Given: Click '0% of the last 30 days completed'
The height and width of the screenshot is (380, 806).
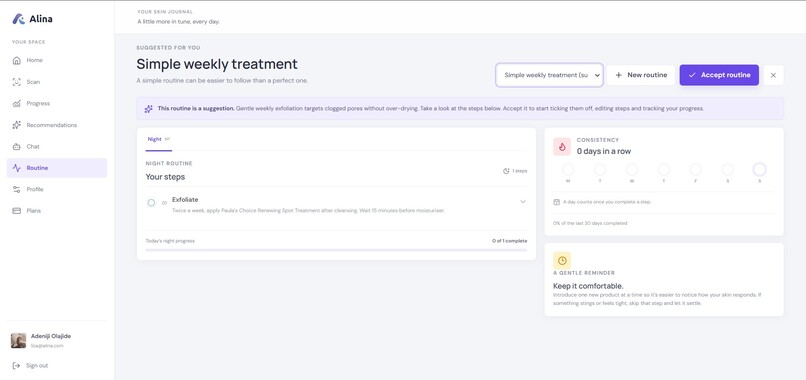Looking at the screenshot, I should pos(590,224).
